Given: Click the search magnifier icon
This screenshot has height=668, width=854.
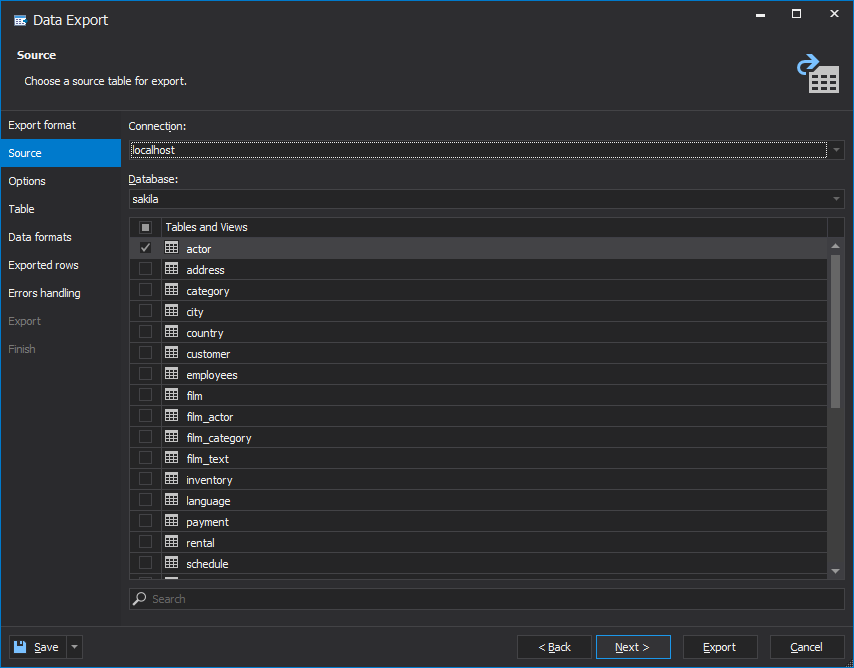Looking at the screenshot, I should 140,598.
